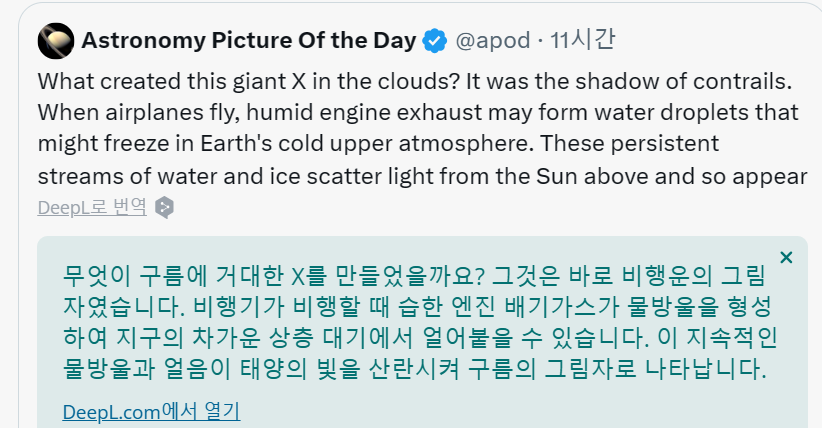The height and width of the screenshot is (428, 822).
Task: Open the APOD Saturn profile avatar
Action: [x=56, y=41]
